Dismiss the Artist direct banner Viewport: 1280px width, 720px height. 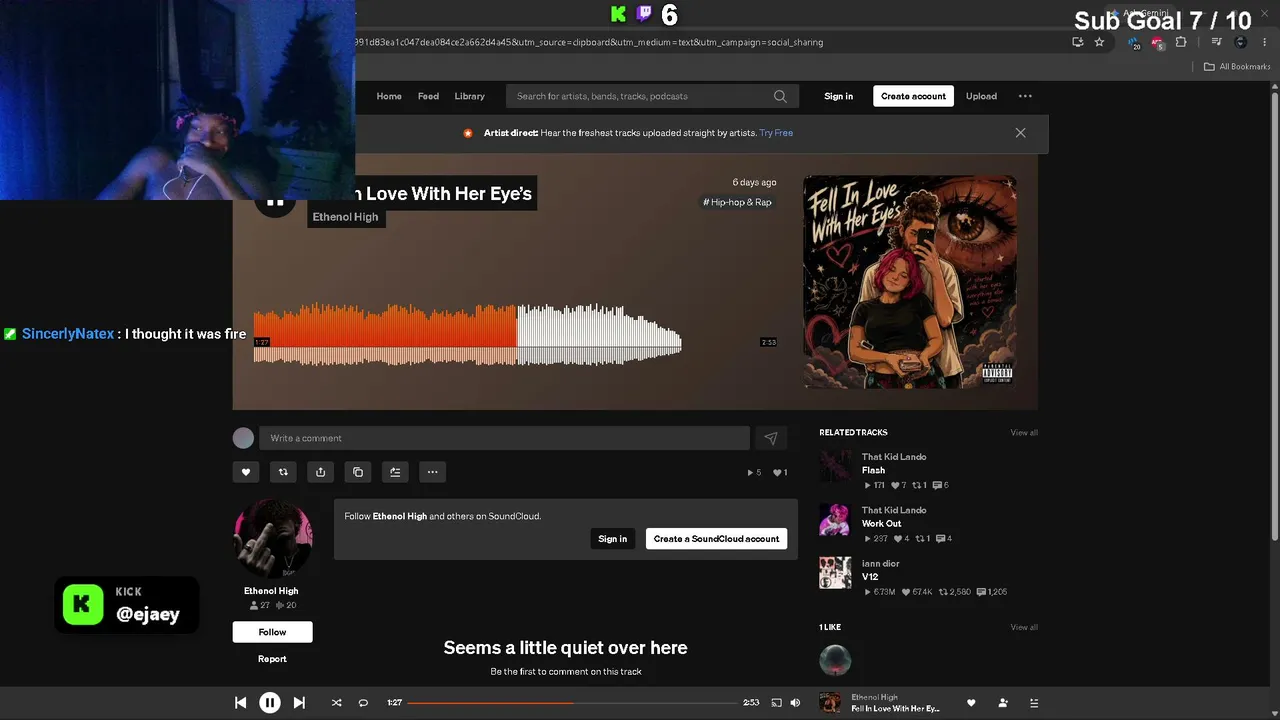point(1020,133)
